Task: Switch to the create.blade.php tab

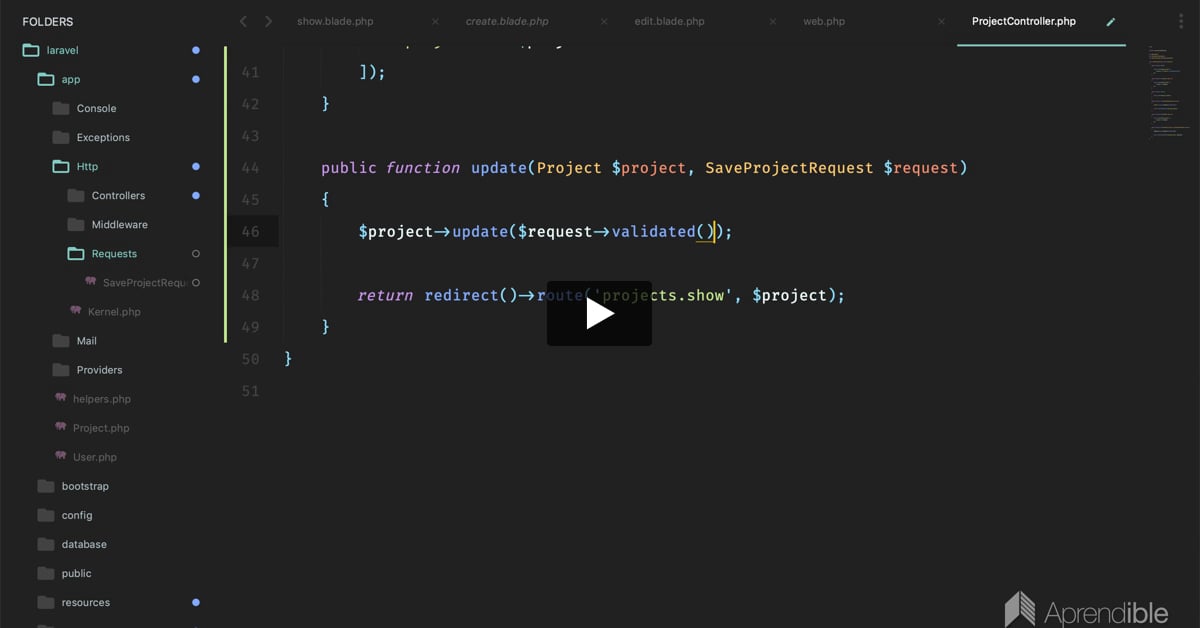Action: [x=507, y=21]
